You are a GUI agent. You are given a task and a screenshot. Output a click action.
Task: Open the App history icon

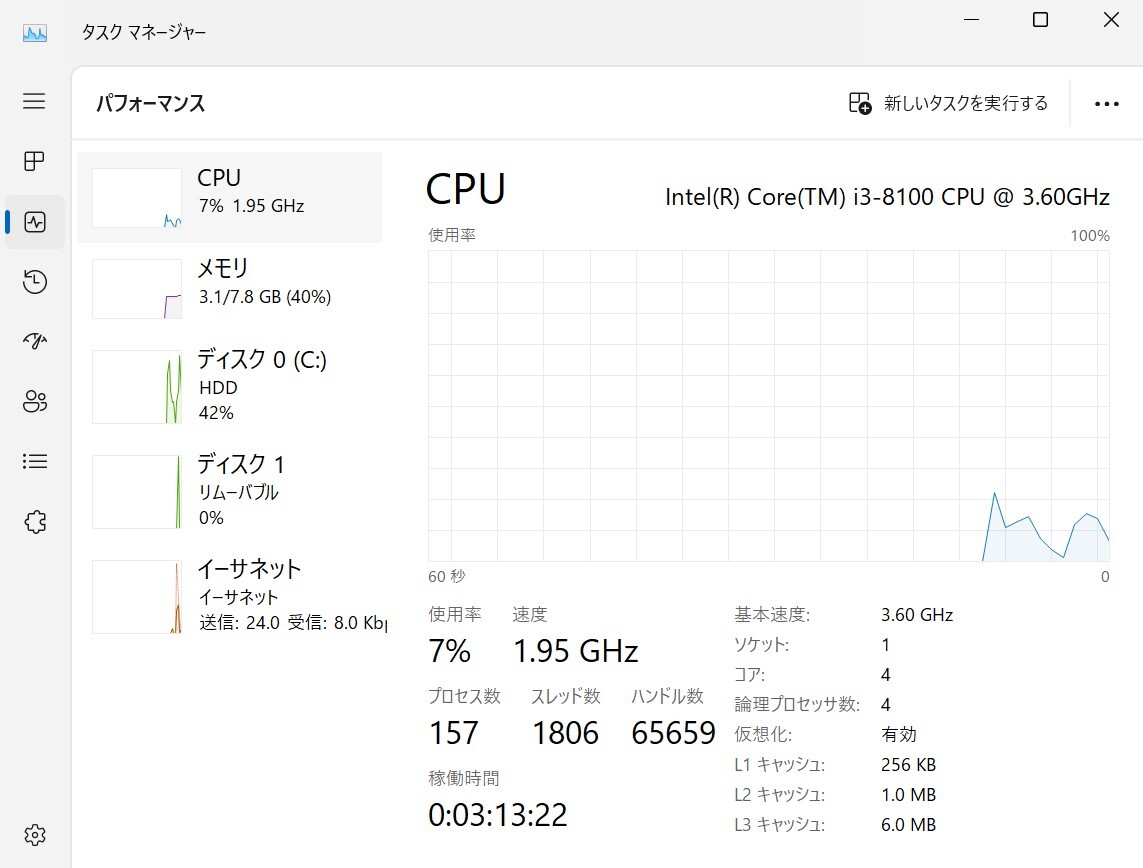[x=35, y=282]
